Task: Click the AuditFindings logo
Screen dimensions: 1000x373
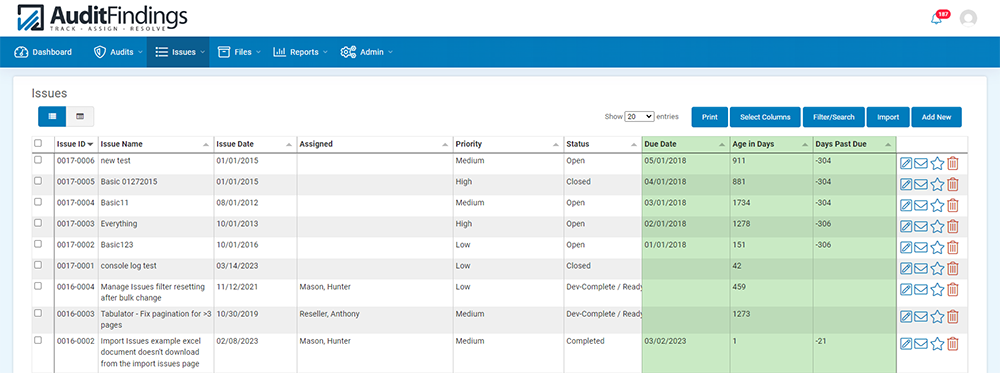Action: tap(102, 18)
